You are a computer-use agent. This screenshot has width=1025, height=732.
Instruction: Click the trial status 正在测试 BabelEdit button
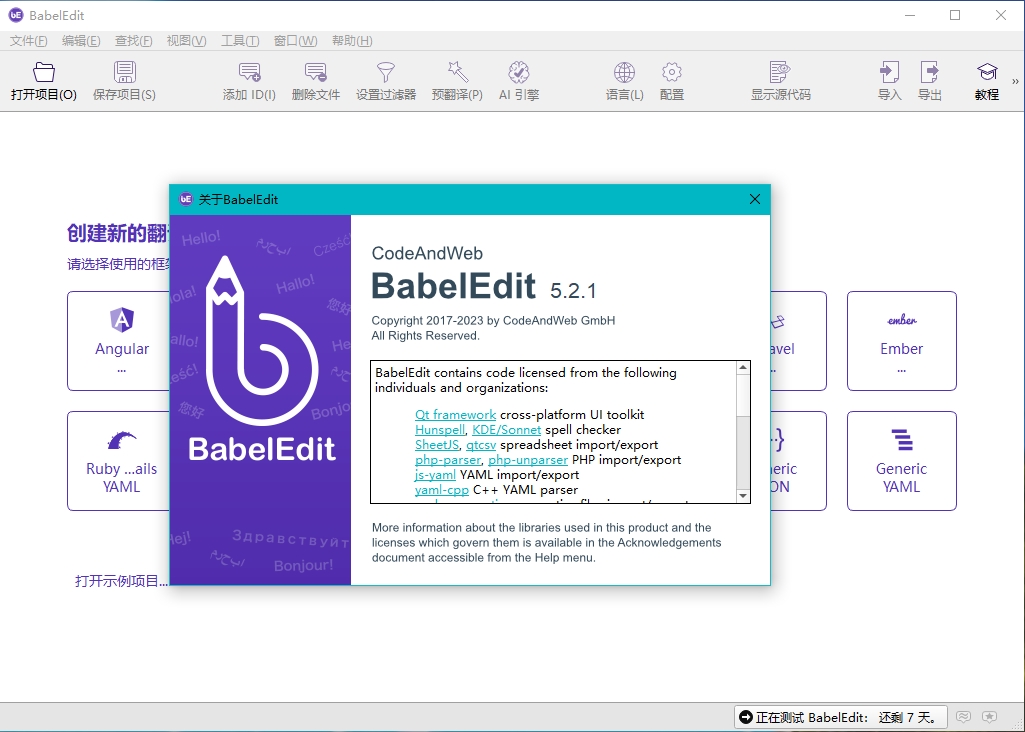[841, 718]
